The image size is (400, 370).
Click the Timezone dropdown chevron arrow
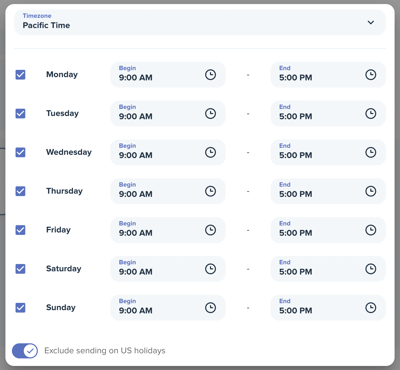coord(371,22)
